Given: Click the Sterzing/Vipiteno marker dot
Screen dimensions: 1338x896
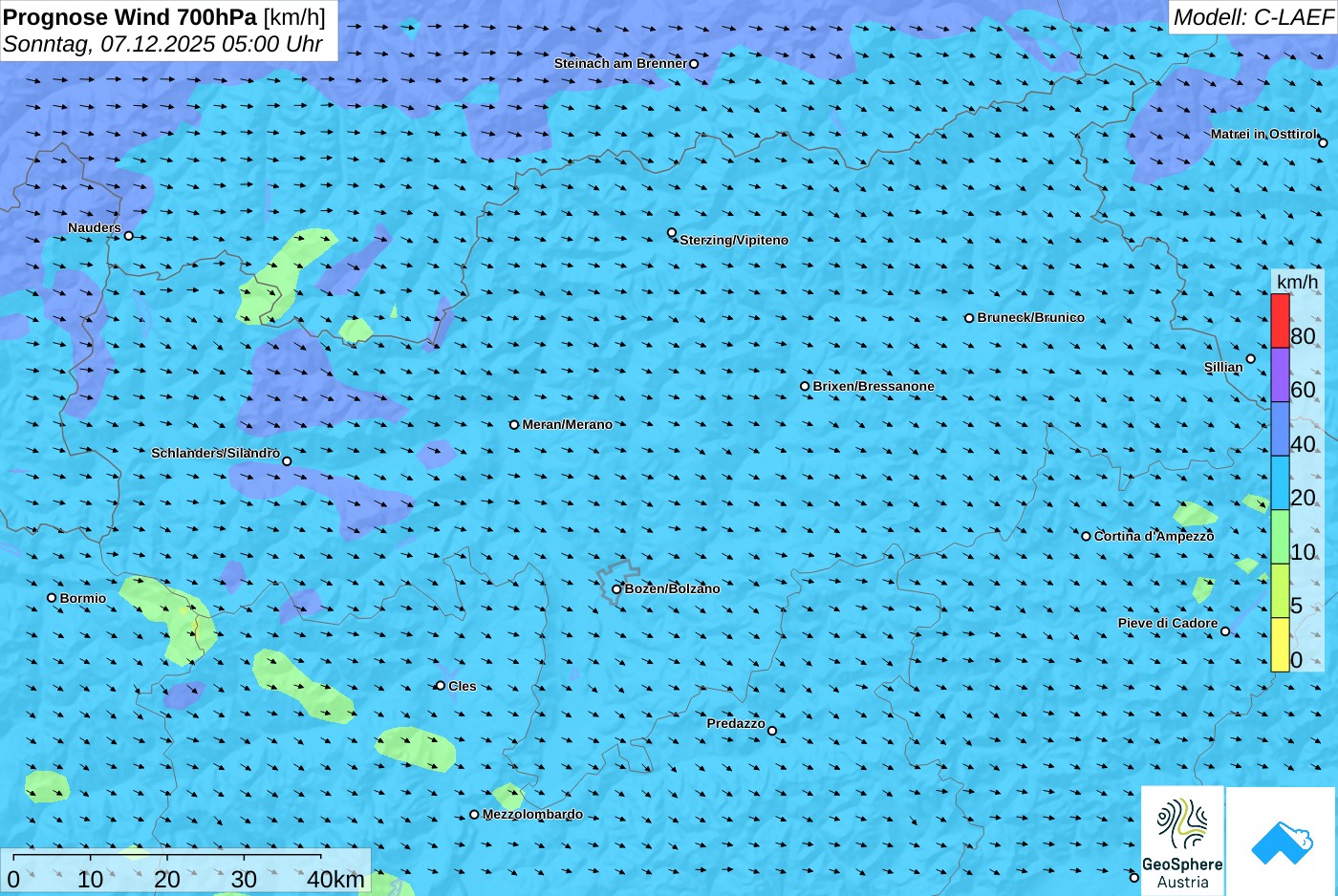Looking at the screenshot, I should pyautogui.click(x=672, y=232).
